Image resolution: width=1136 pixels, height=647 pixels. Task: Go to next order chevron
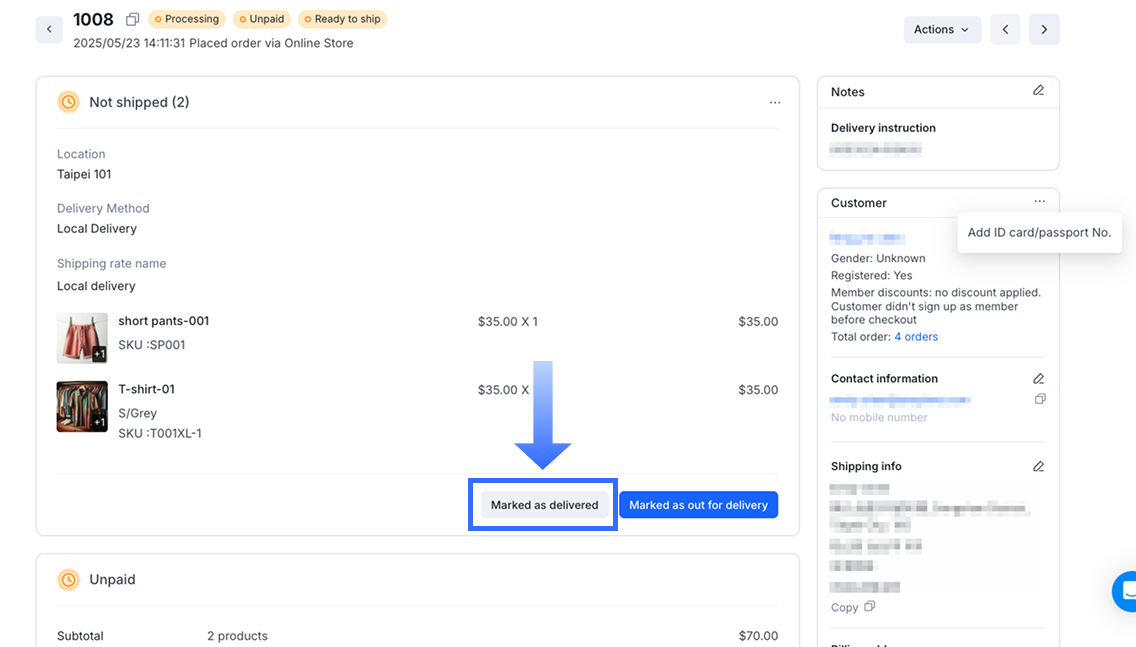1044,30
